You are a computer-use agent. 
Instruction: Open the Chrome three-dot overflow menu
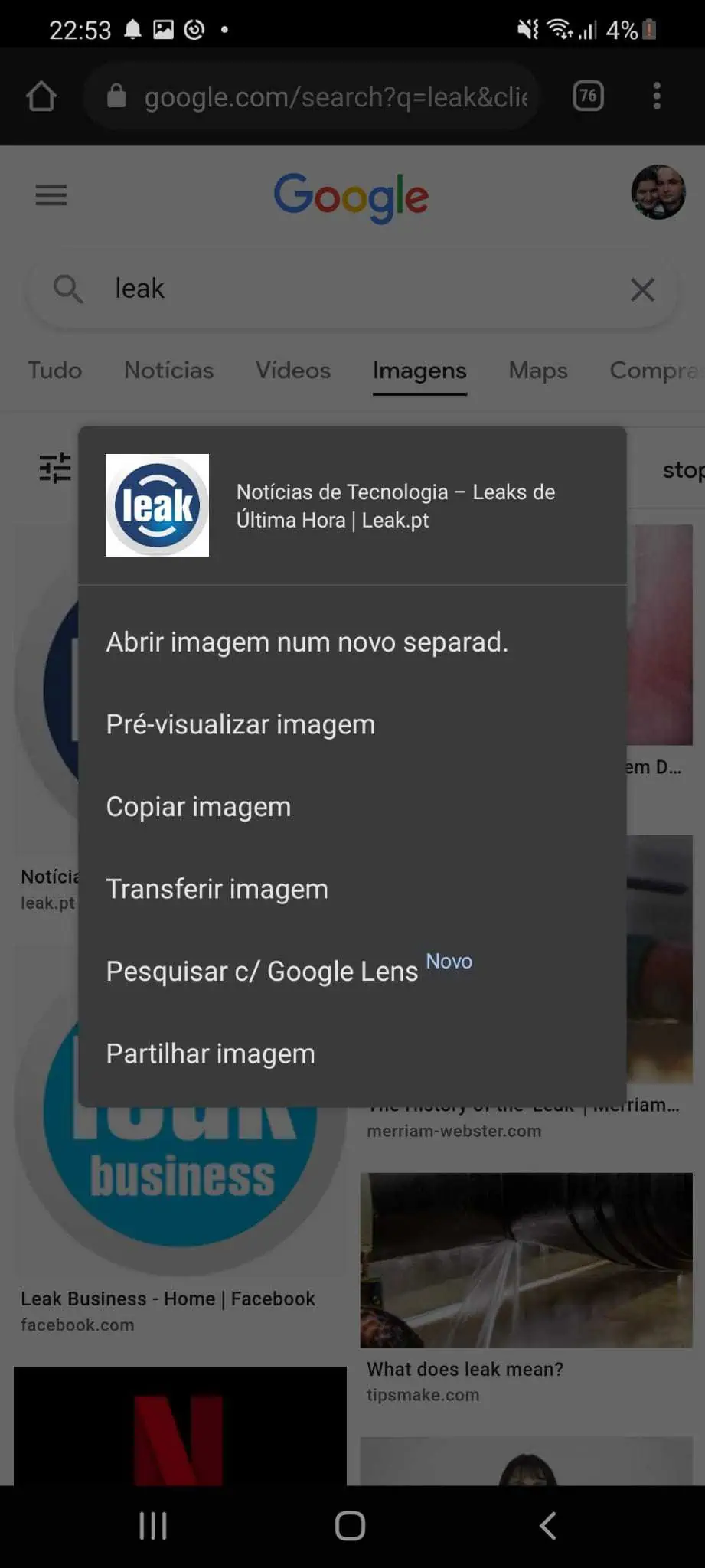[657, 96]
